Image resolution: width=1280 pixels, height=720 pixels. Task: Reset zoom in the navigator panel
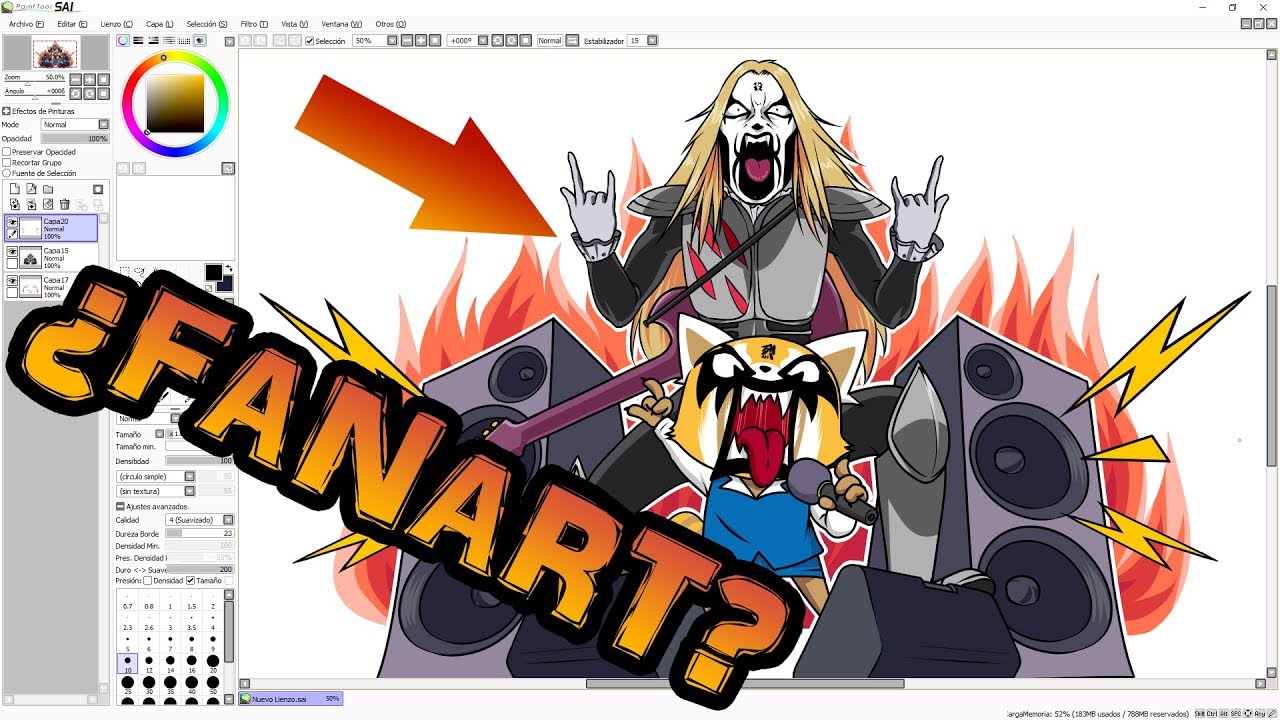[103, 79]
